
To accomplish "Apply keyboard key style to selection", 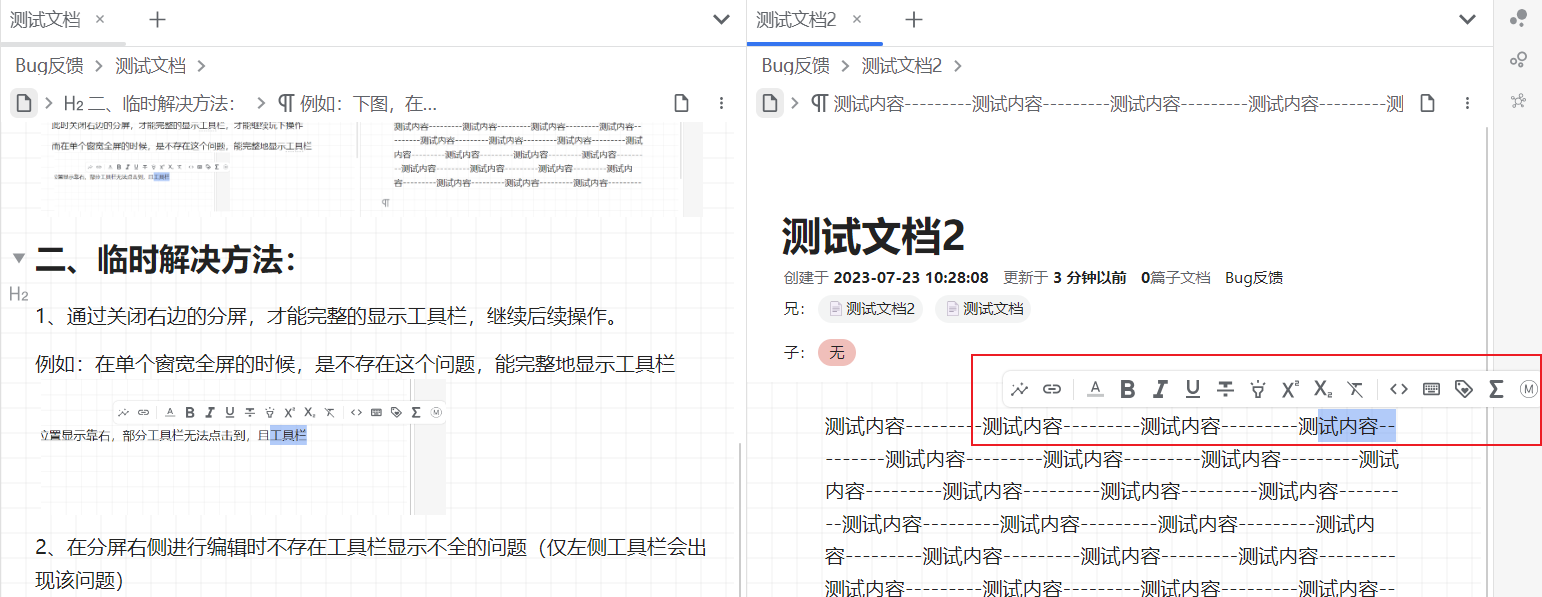I will [x=1431, y=389].
